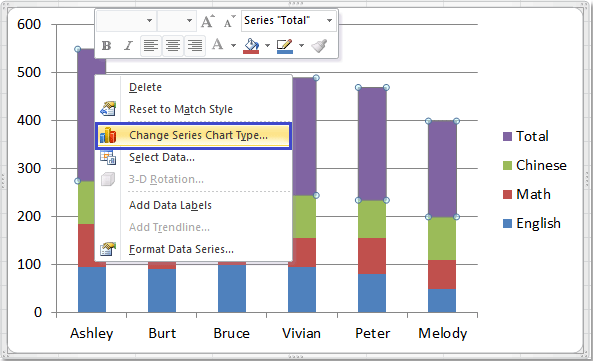This screenshot has width=593, height=361.
Task: Expand the font color dropdown arrow
Action: (x=233, y=46)
